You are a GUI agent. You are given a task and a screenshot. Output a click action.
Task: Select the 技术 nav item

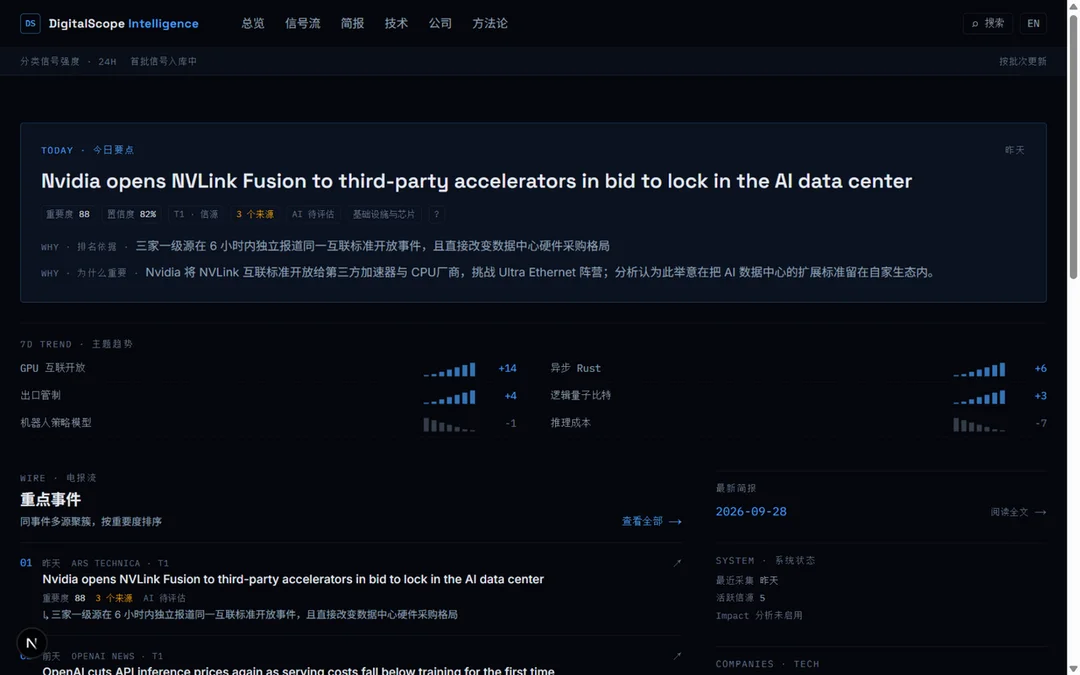click(396, 23)
